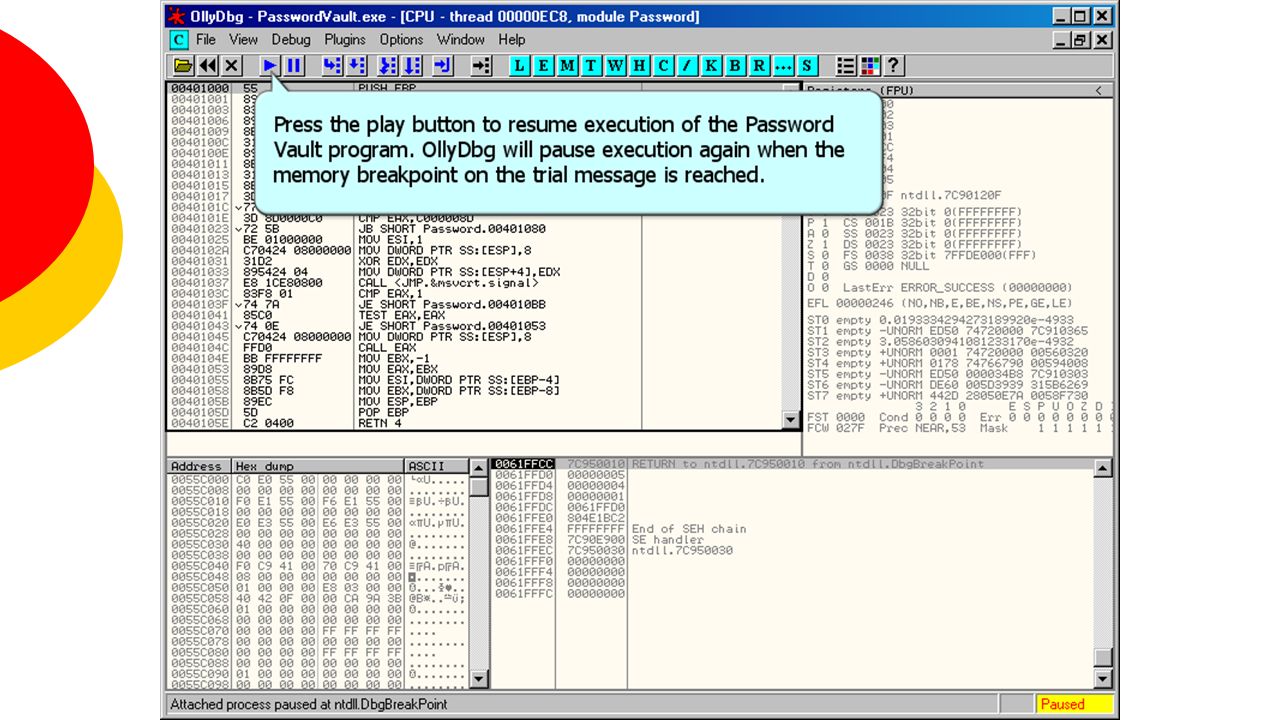
Task: Show Source with the S button
Action: 808,66
